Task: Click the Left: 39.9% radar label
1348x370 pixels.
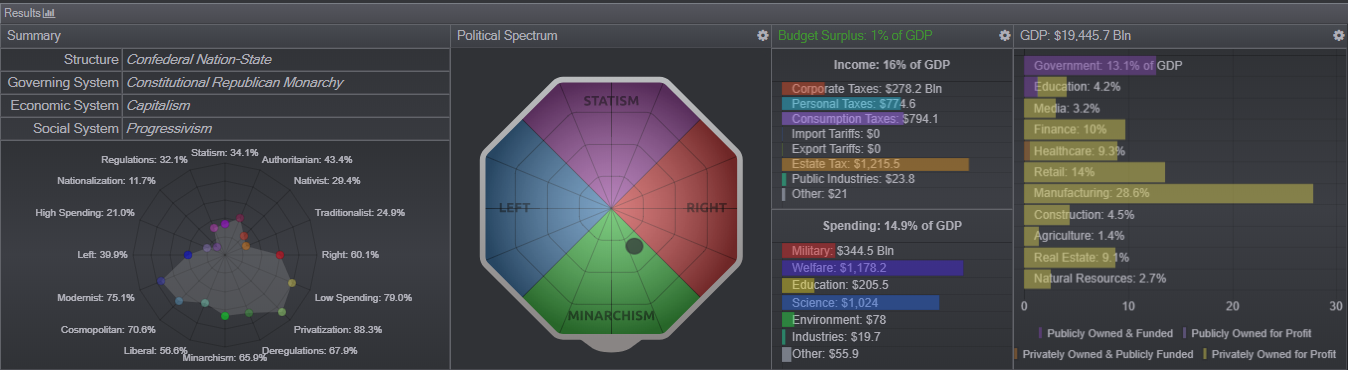Action: tap(102, 255)
